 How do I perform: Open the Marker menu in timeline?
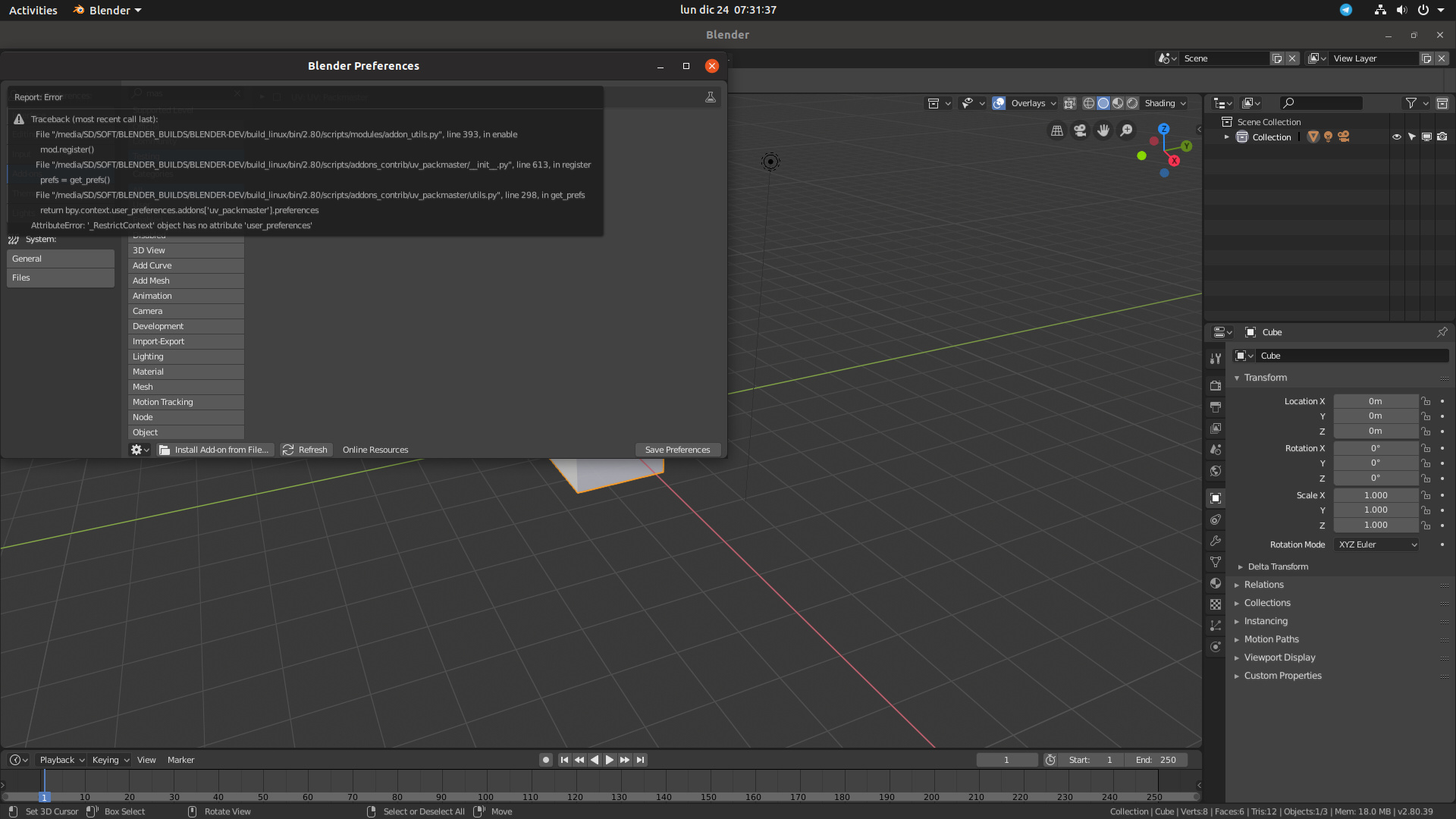(x=180, y=760)
